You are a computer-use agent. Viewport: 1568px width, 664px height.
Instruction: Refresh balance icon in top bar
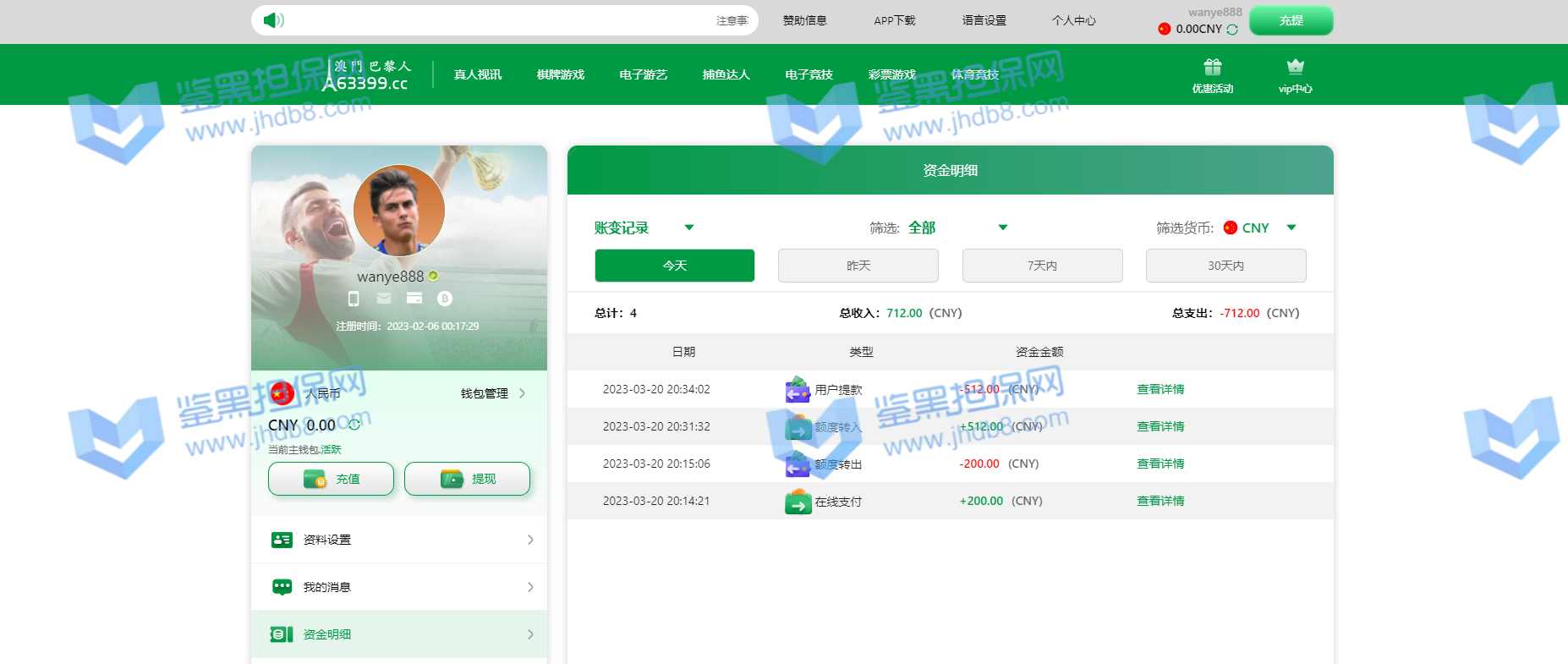1232,30
